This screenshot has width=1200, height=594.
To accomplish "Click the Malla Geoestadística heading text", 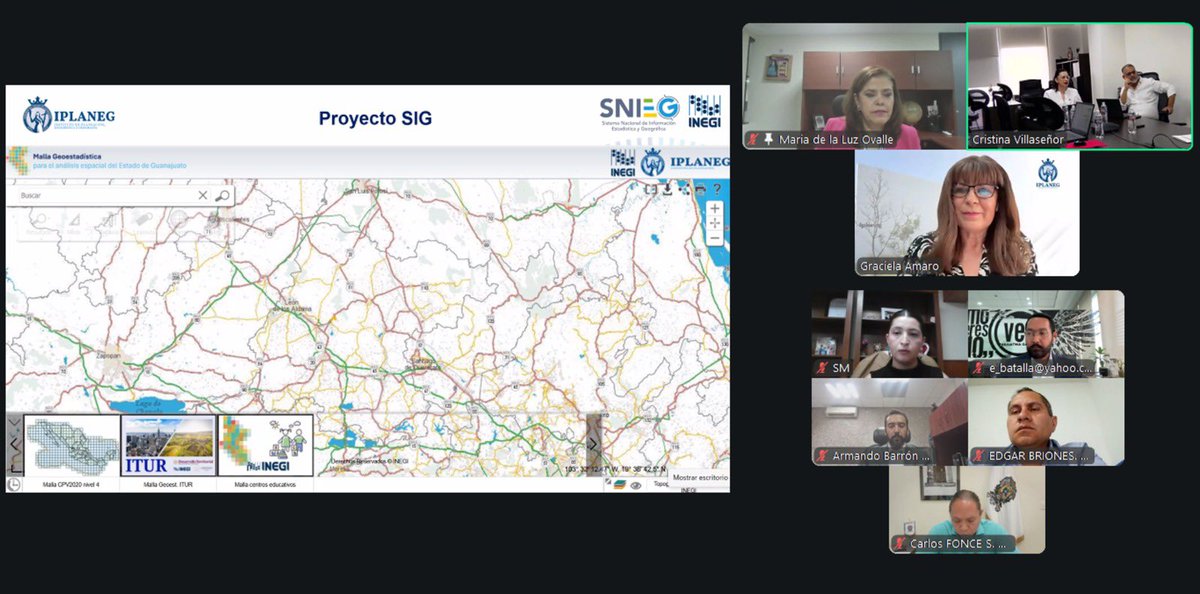I will pyautogui.click(x=68, y=156).
